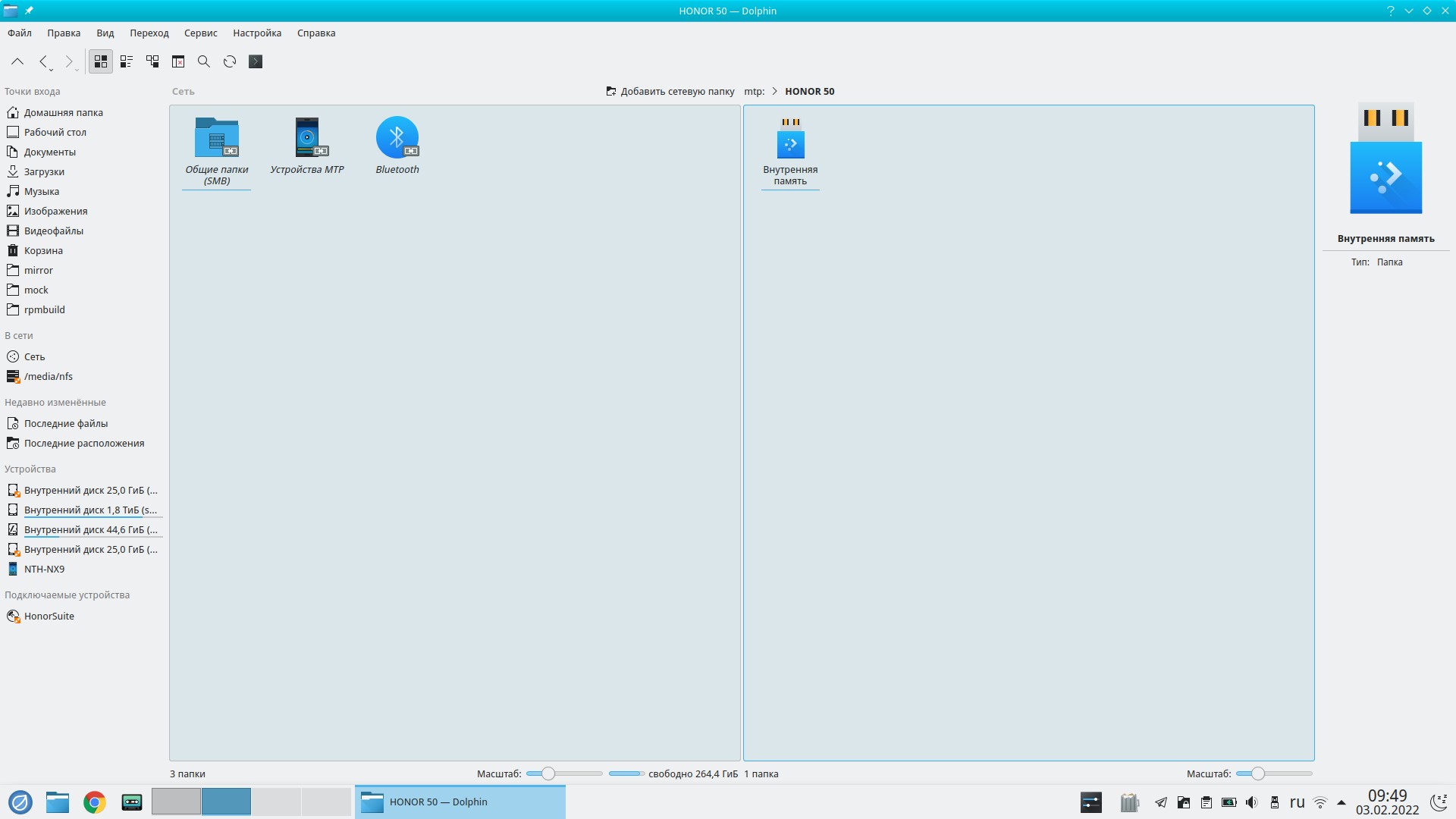Close the split view pane
Screen dimensions: 1456x819
178,61
